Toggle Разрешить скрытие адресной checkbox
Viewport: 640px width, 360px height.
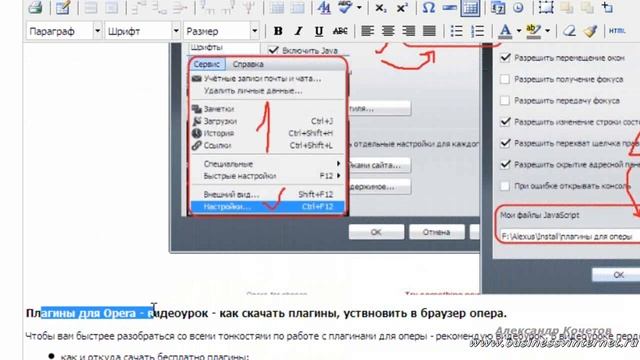pos(505,164)
